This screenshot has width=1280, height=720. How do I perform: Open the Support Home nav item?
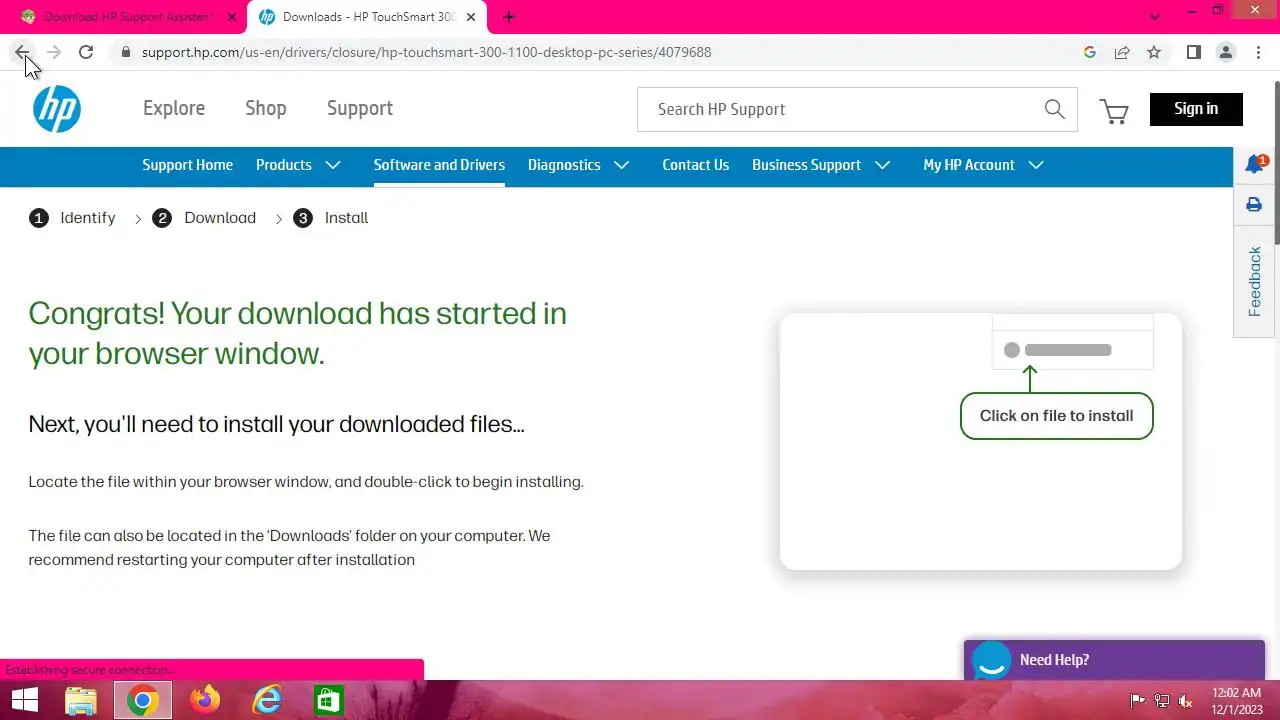(187, 165)
